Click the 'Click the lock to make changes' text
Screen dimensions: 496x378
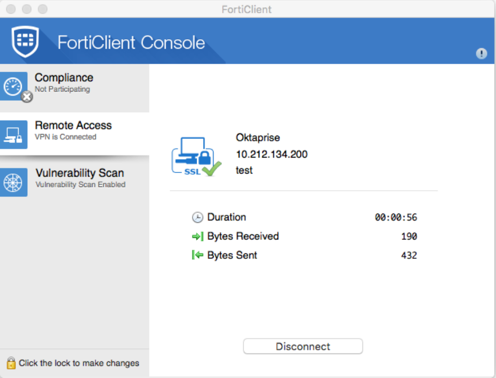(79, 363)
